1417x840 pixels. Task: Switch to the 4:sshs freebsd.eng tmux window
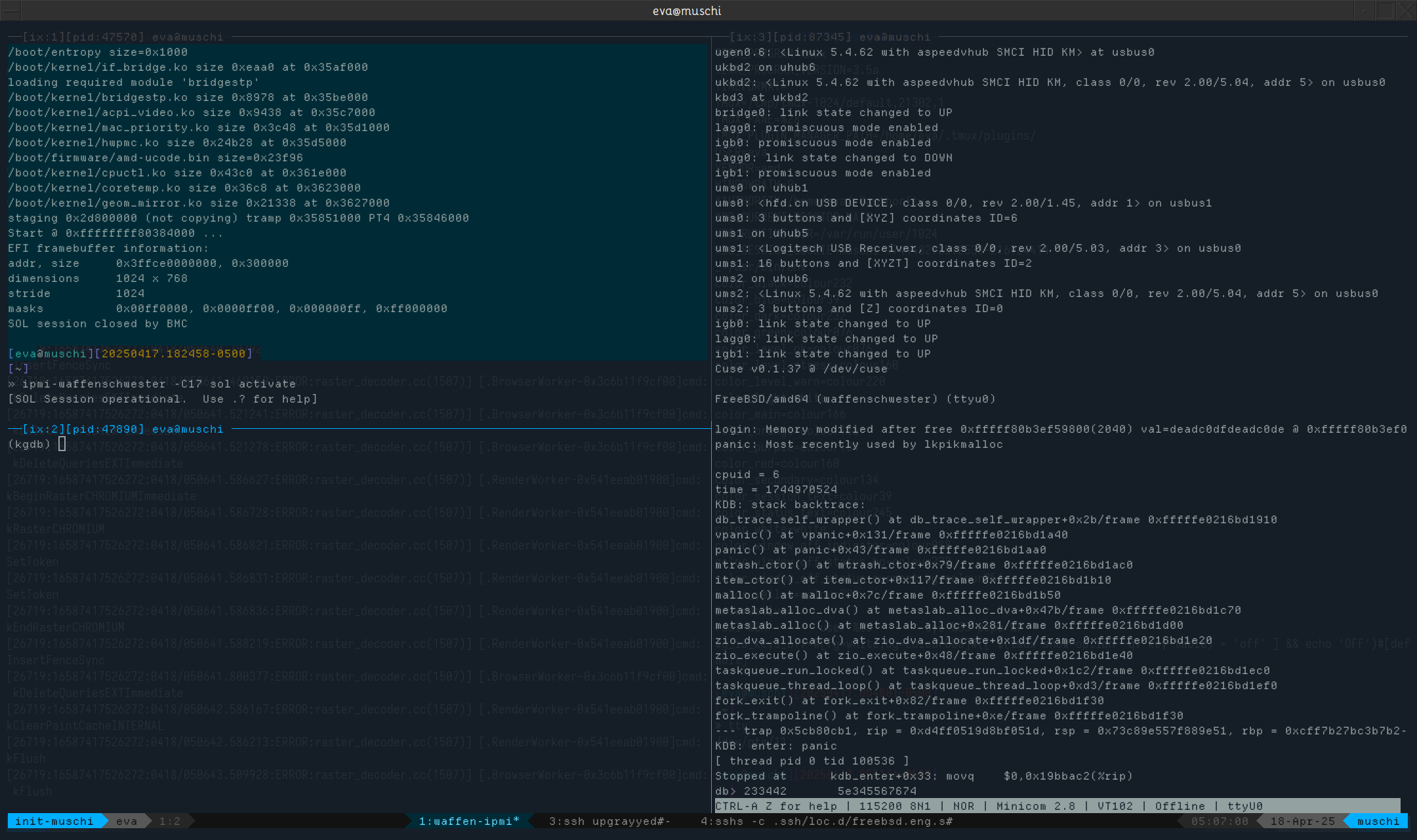click(x=827, y=821)
